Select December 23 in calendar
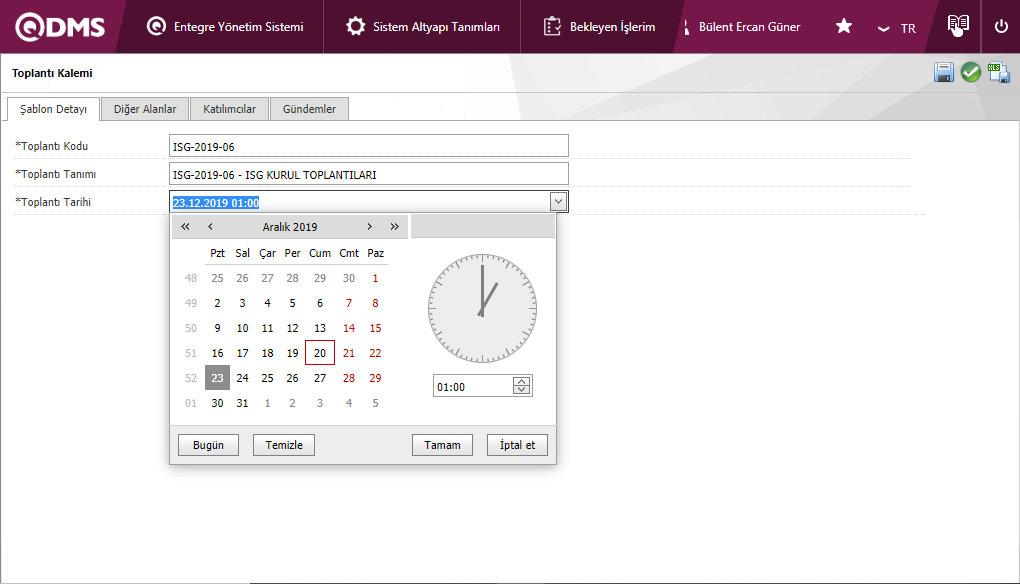The width and height of the screenshot is (1020, 584). [217, 378]
